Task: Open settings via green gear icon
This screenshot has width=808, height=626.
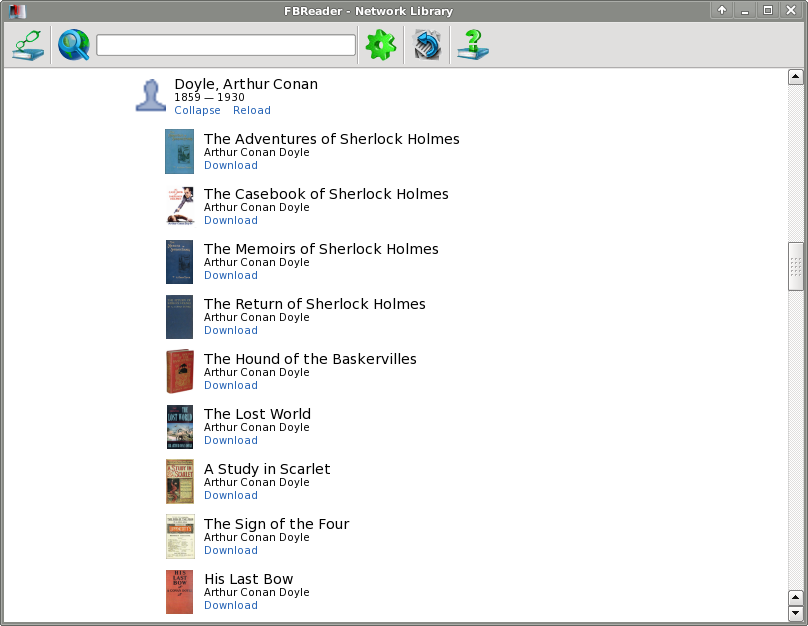Action: pyautogui.click(x=380, y=45)
